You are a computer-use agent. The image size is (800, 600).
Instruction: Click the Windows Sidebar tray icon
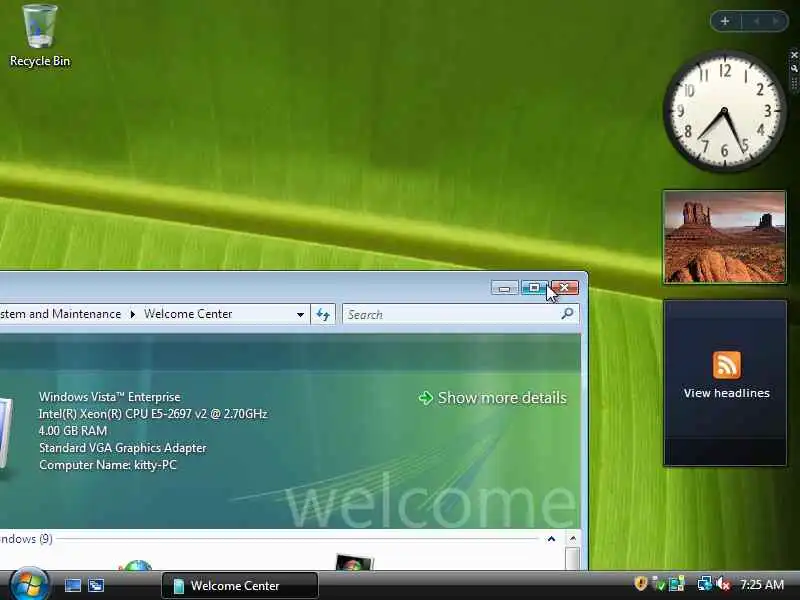pos(677,584)
